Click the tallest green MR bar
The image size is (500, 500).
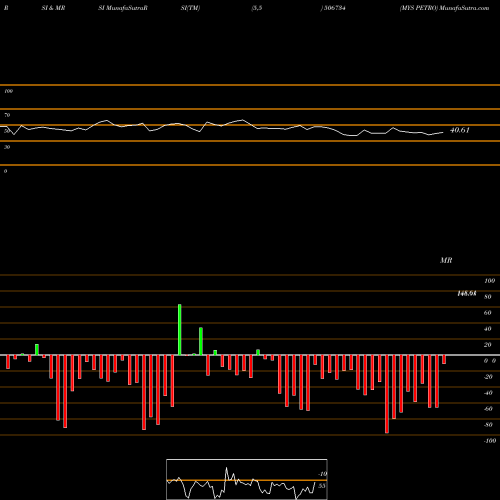(180, 330)
